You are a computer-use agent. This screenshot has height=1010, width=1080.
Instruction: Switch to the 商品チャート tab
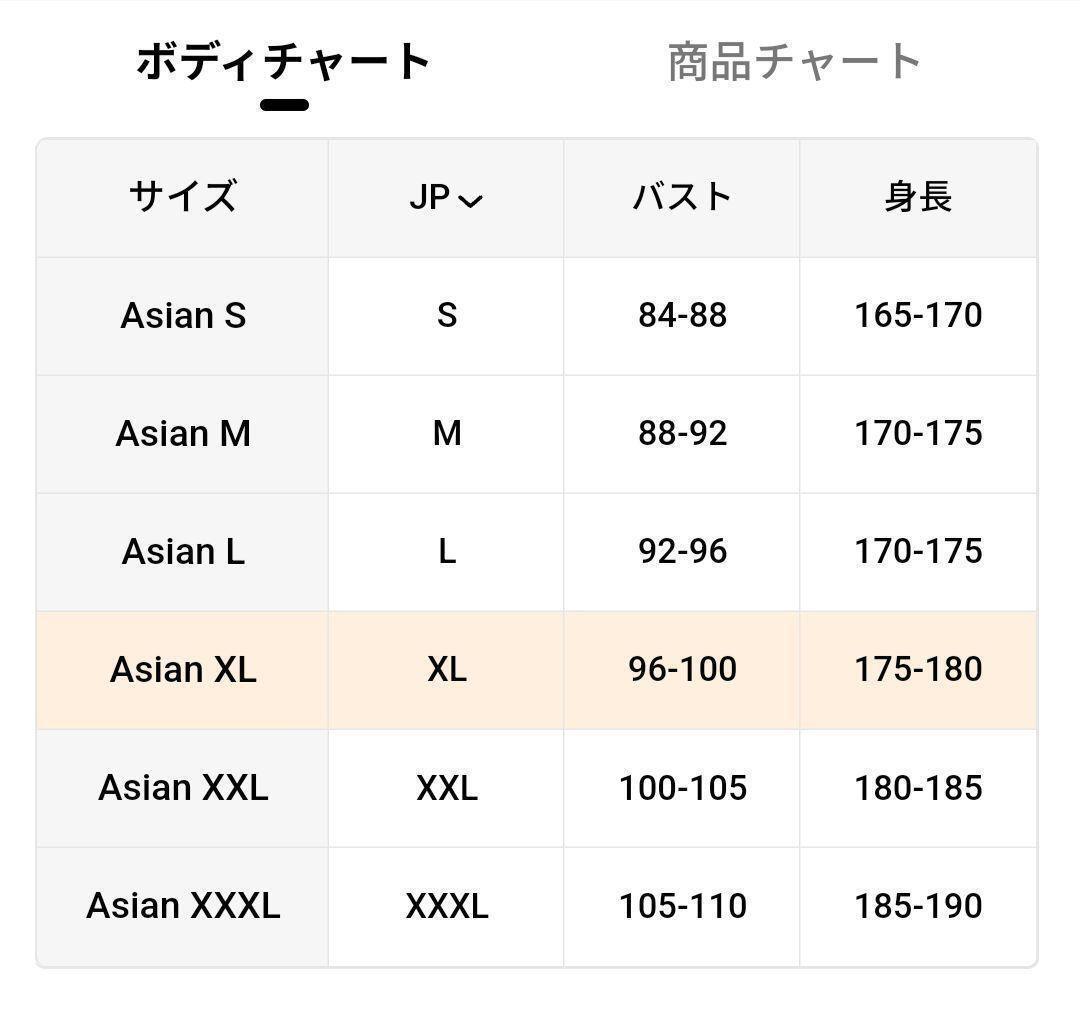point(793,60)
